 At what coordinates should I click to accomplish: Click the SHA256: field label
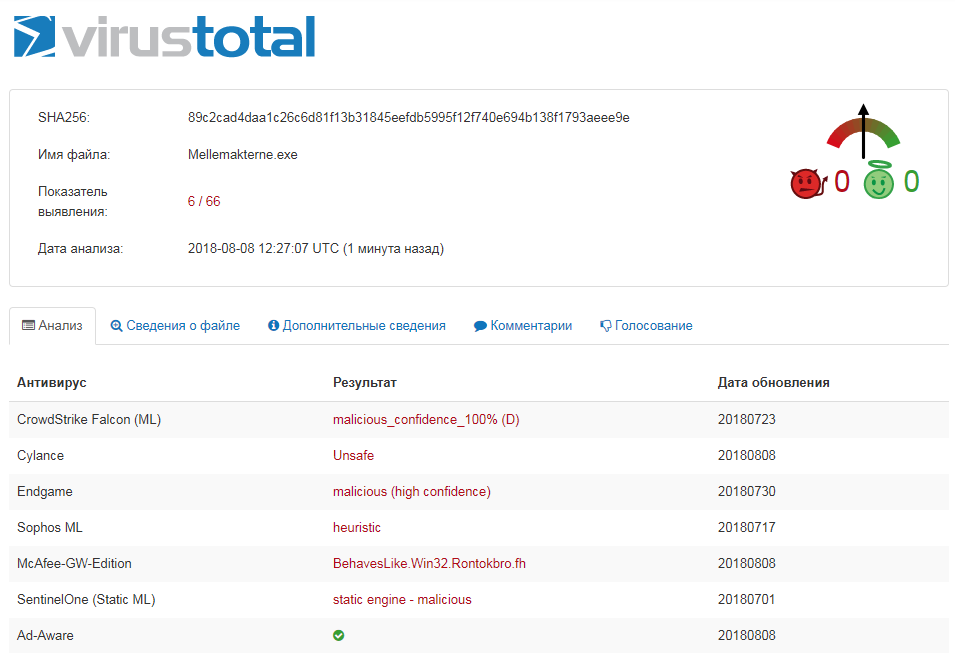(x=64, y=118)
